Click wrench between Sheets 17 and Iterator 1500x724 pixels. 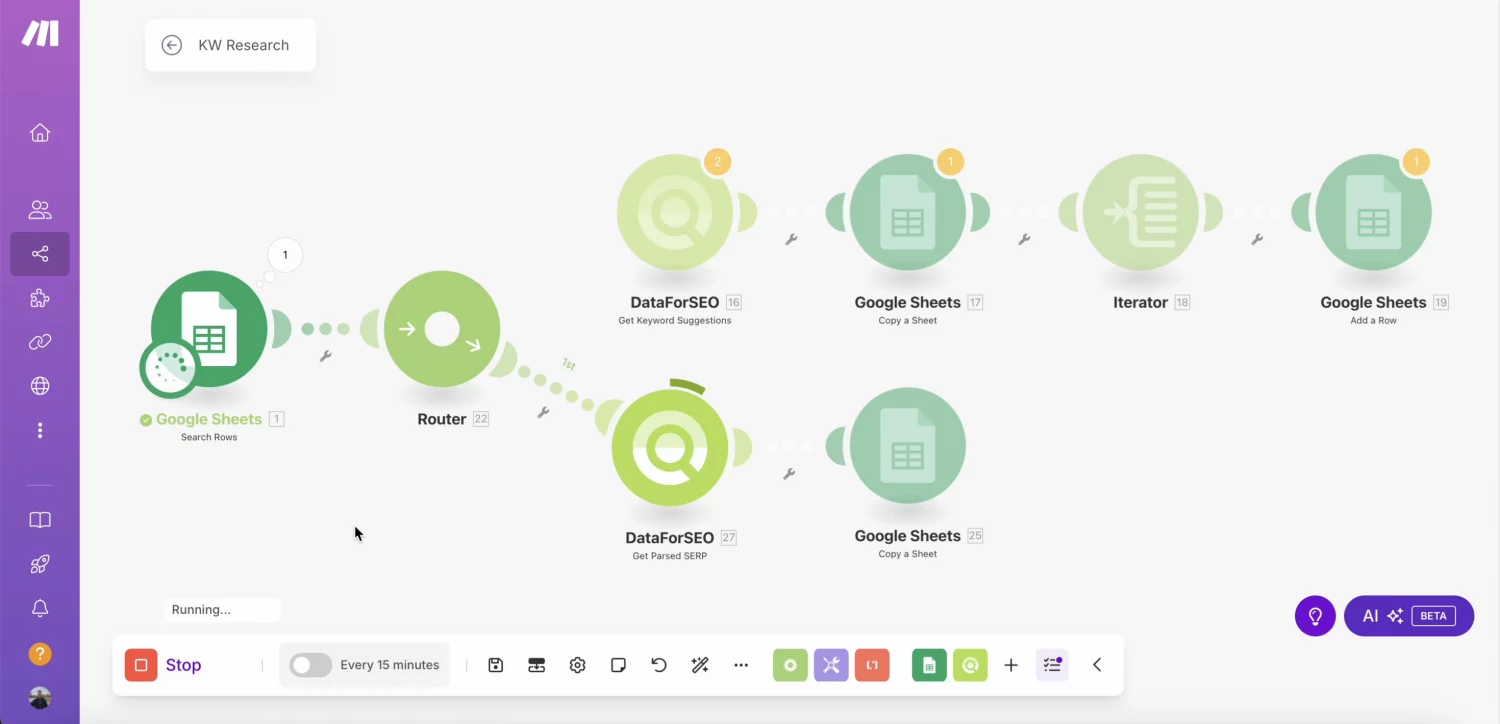(1024, 239)
